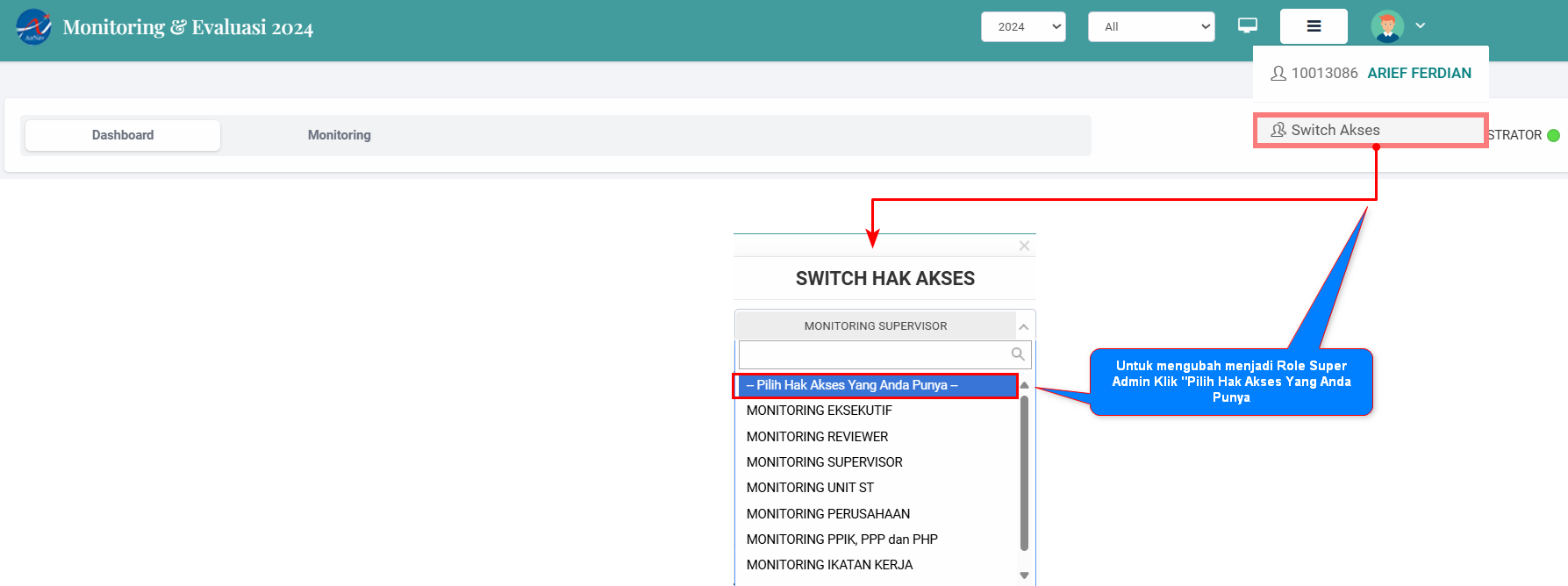
Task: Click the AirNav logo icon
Action: point(33,27)
